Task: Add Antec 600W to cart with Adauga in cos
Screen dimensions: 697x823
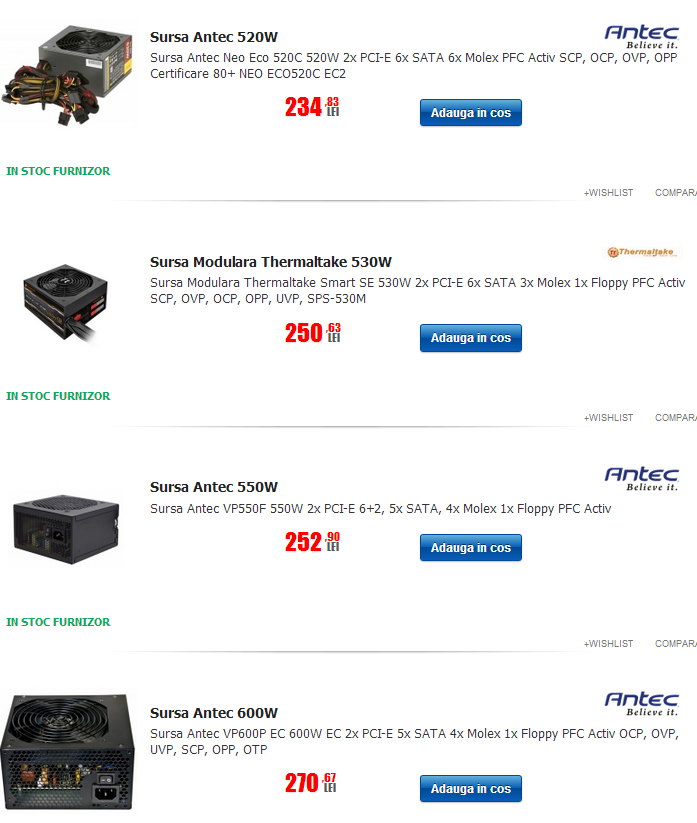Action: coord(471,789)
